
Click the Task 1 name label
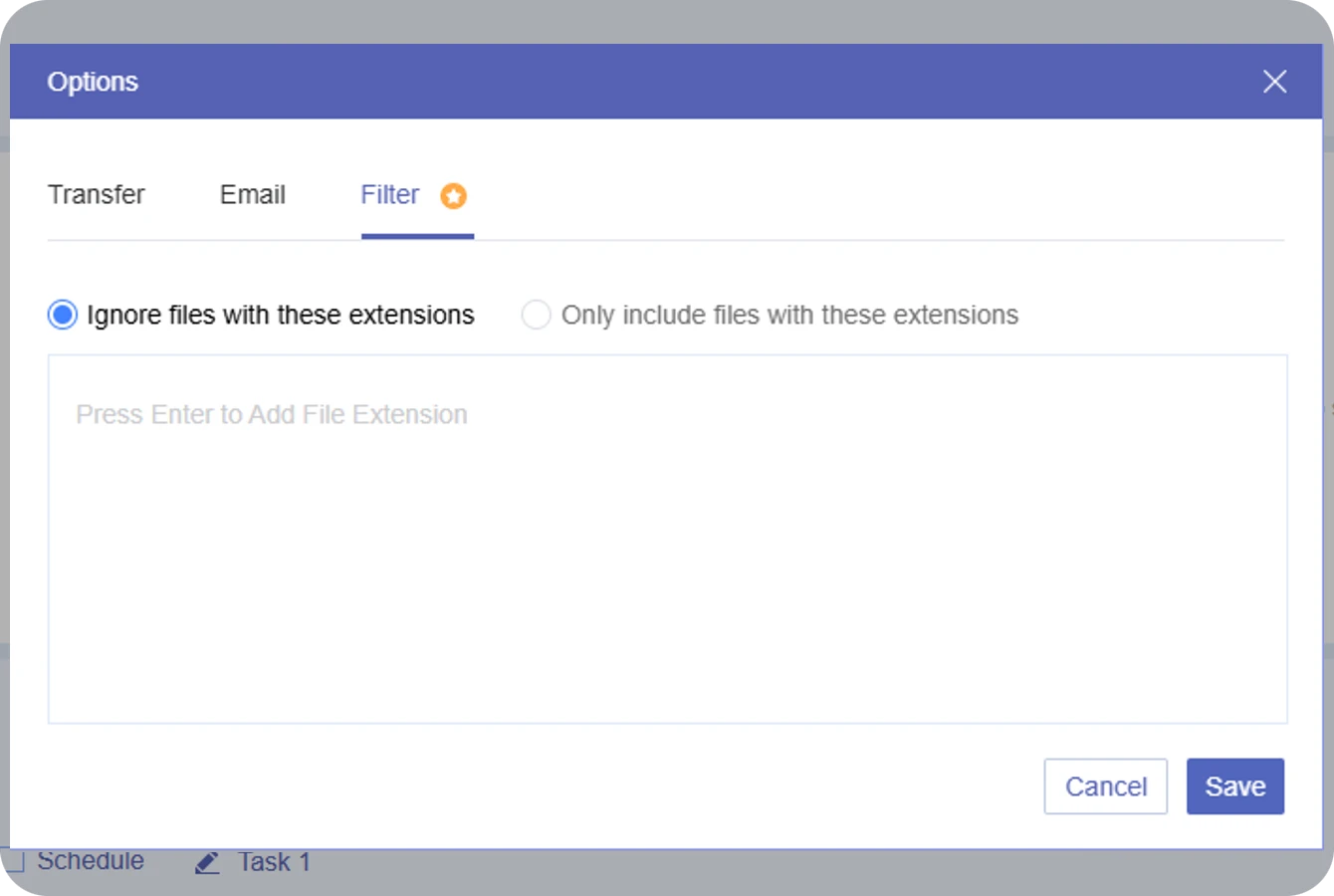point(274,862)
